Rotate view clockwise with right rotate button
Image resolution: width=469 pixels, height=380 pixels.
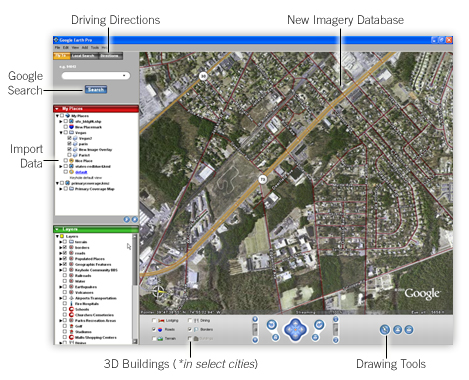click(319, 324)
